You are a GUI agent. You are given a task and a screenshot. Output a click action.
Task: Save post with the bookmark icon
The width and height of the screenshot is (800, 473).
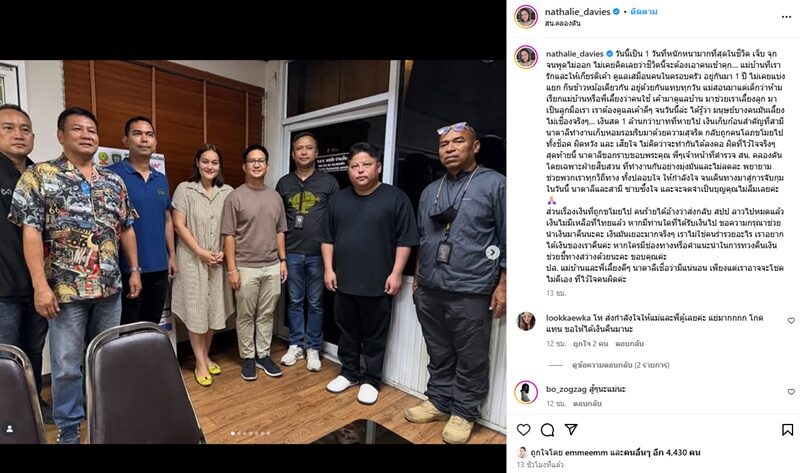pos(787,430)
